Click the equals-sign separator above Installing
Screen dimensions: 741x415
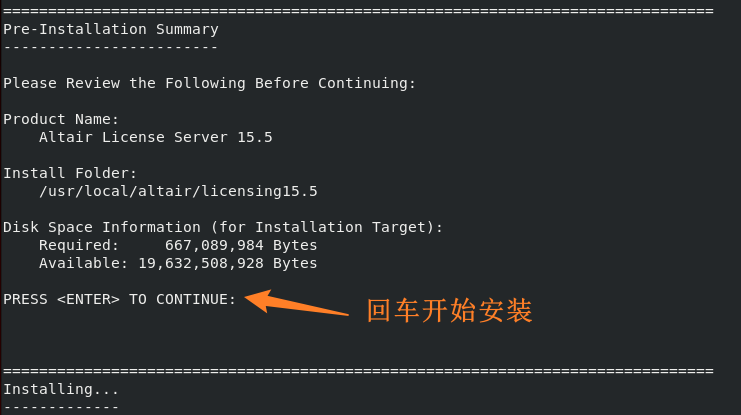point(358,371)
